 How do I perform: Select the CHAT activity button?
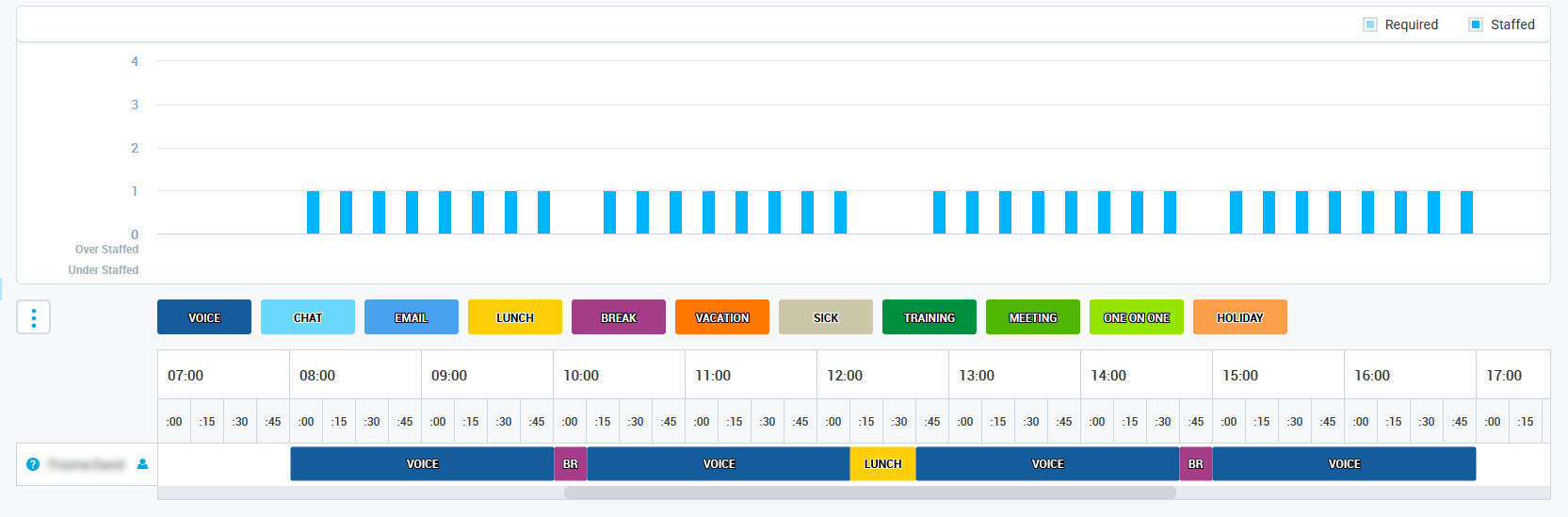308,317
